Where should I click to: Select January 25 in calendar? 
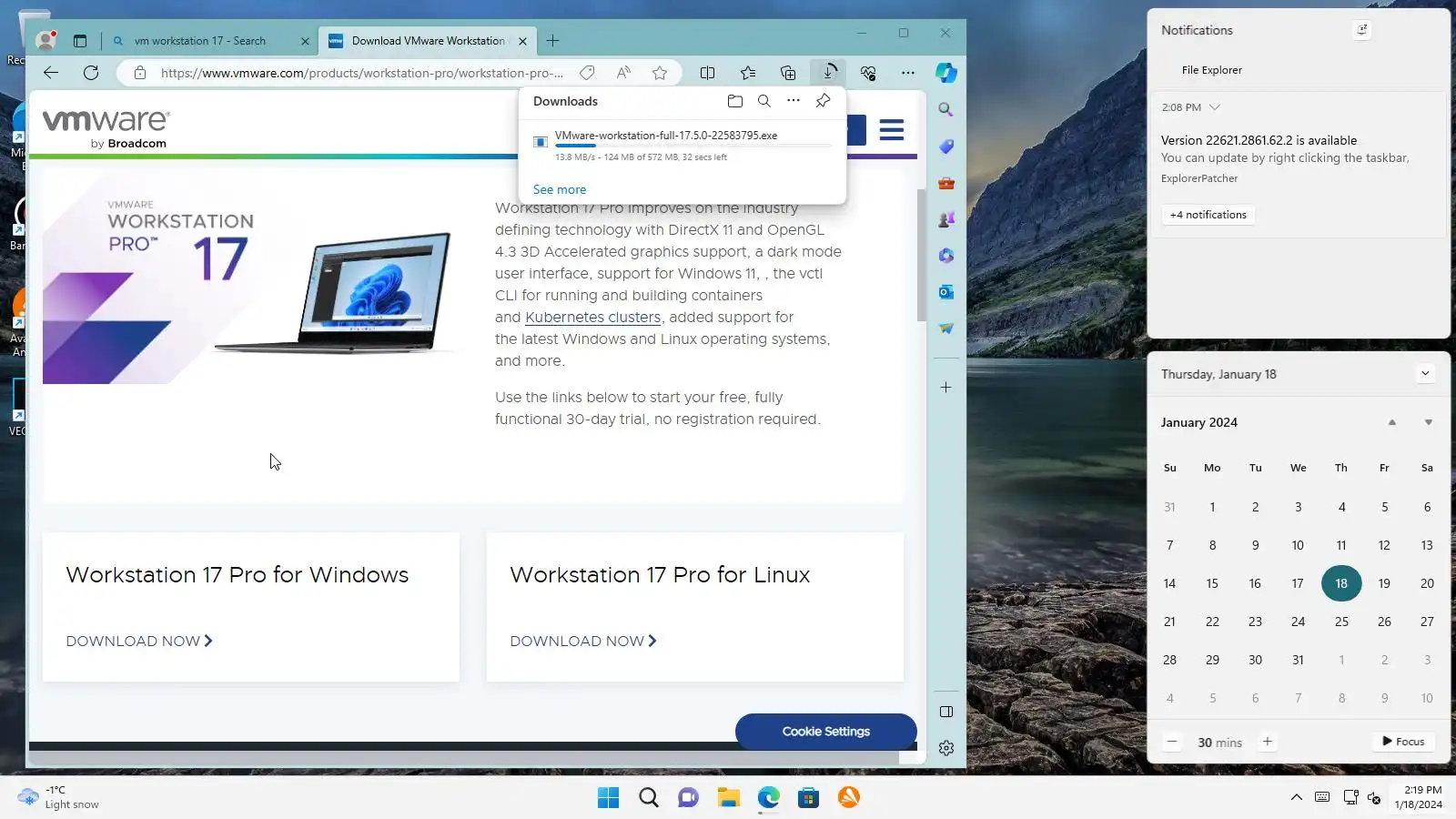1341,622
